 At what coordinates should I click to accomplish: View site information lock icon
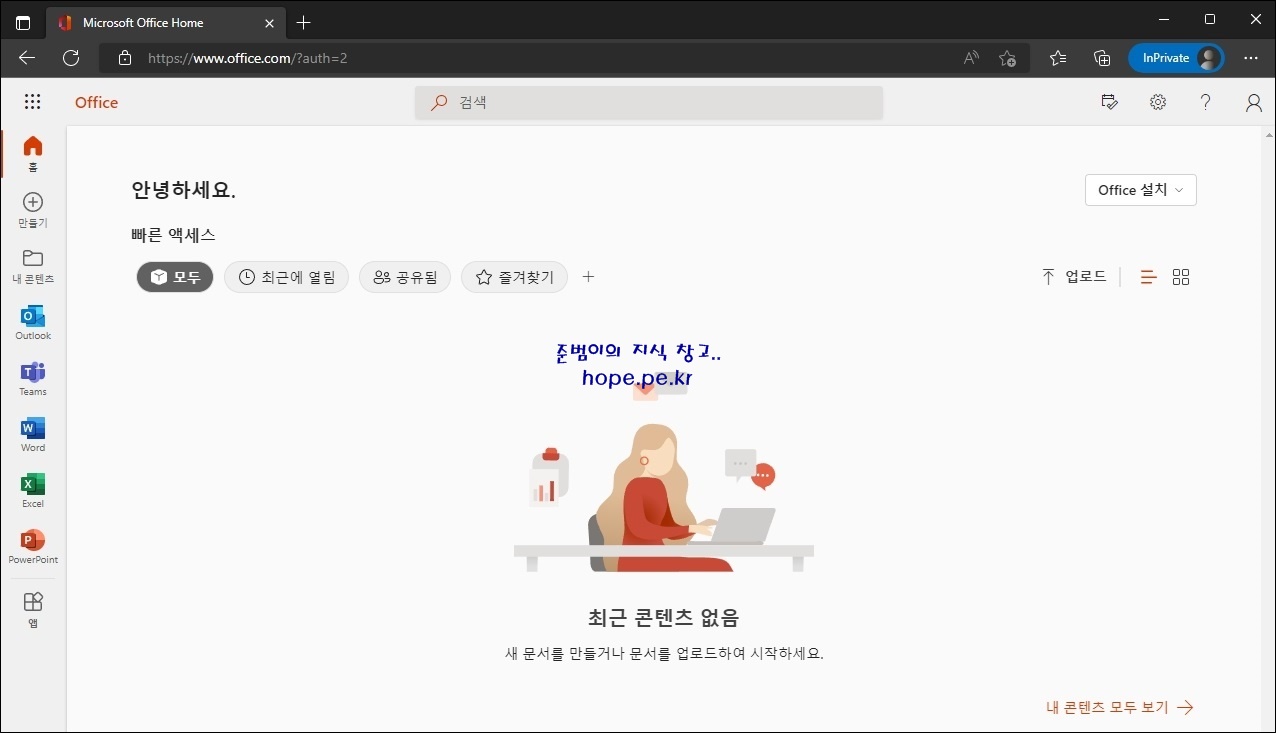tap(125, 58)
